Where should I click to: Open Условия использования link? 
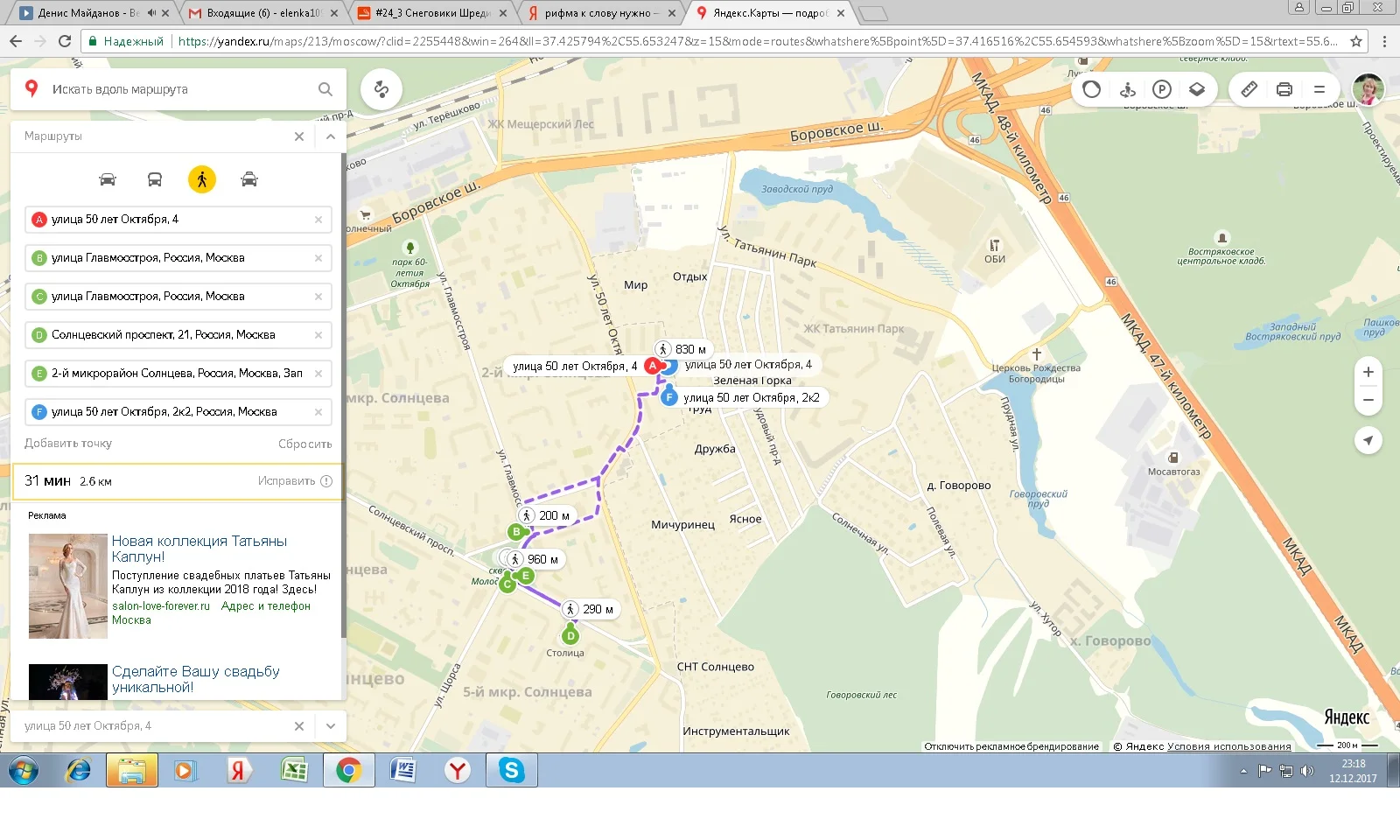pyautogui.click(x=1229, y=746)
